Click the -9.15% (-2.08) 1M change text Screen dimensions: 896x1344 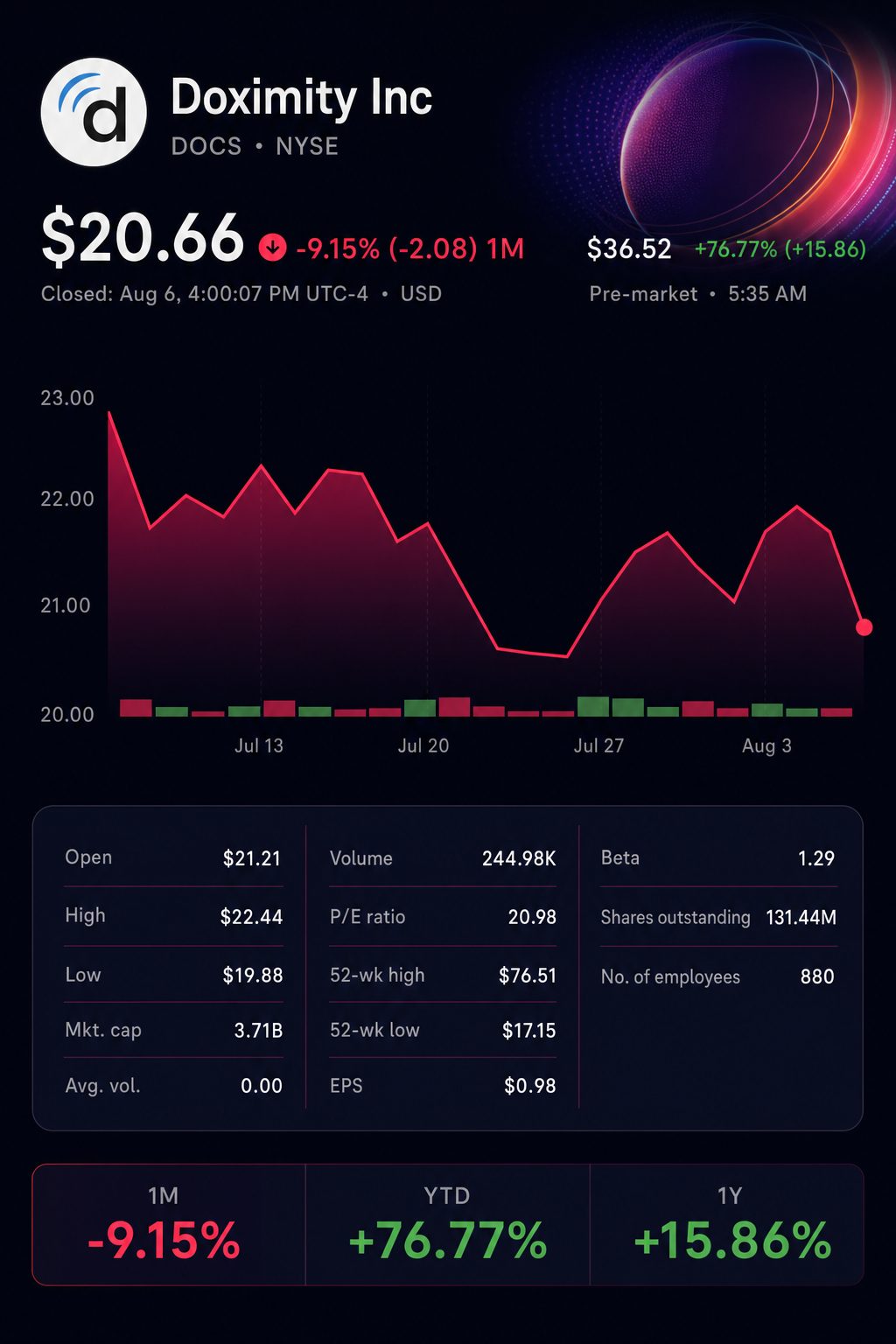point(410,248)
